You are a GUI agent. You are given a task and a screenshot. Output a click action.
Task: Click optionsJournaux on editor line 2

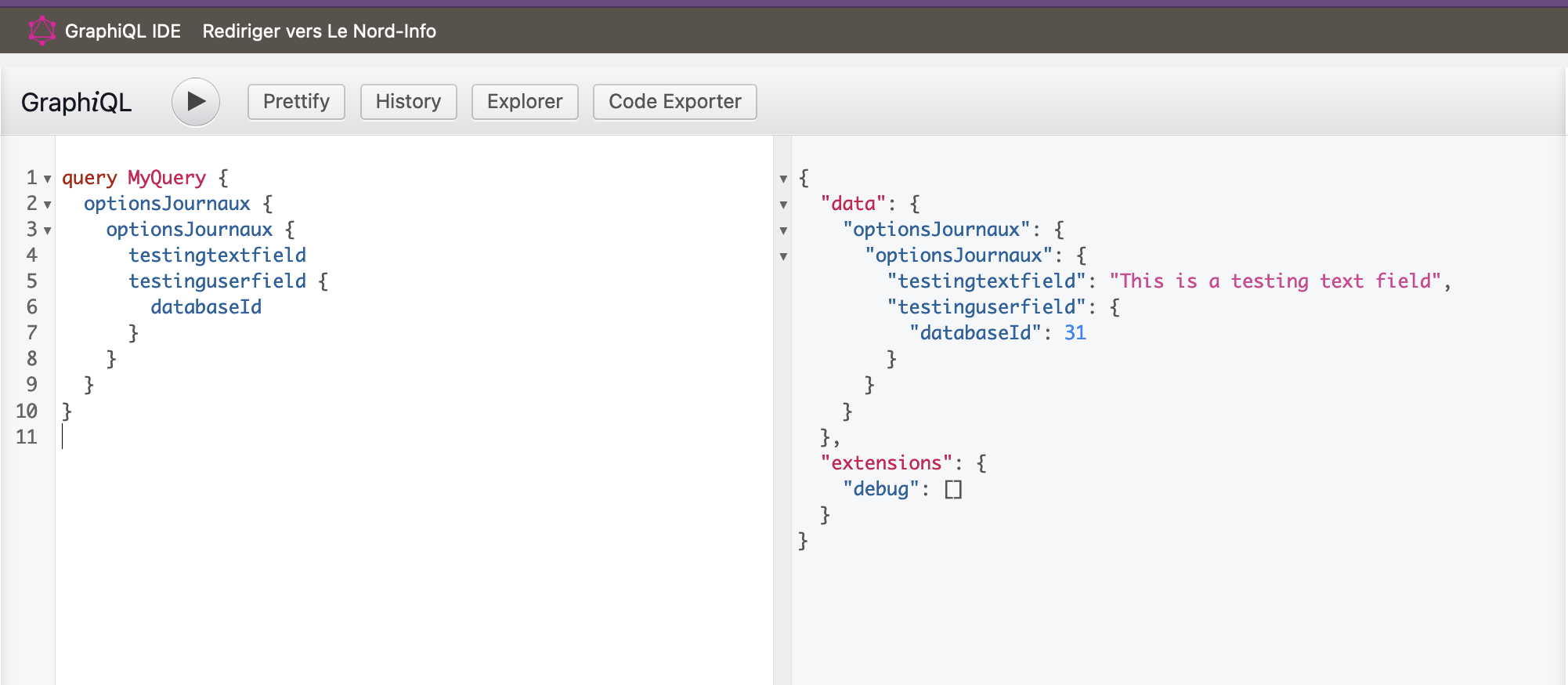pyautogui.click(x=167, y=204)
